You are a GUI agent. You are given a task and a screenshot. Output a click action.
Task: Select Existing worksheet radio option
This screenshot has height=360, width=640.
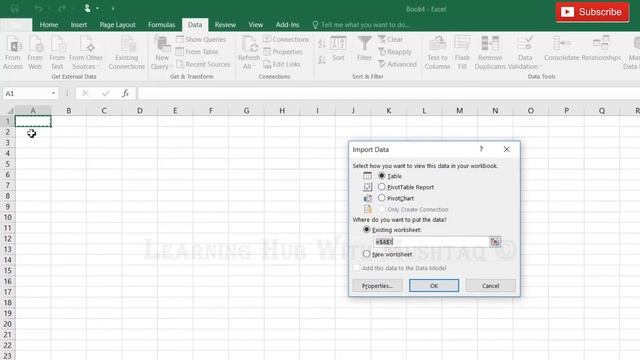pos(367,229)
